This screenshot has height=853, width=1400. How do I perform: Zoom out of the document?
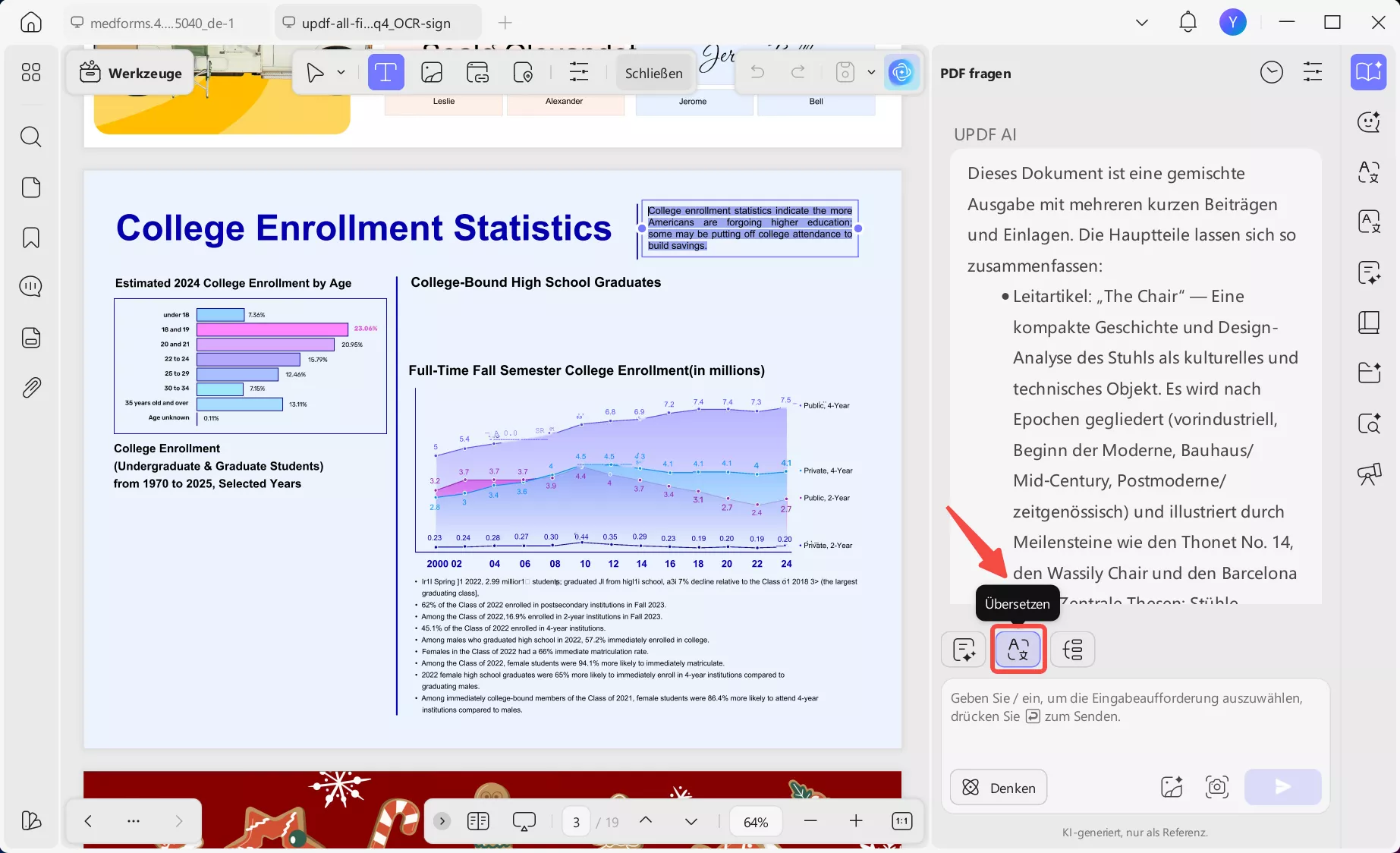coord(810,821)
